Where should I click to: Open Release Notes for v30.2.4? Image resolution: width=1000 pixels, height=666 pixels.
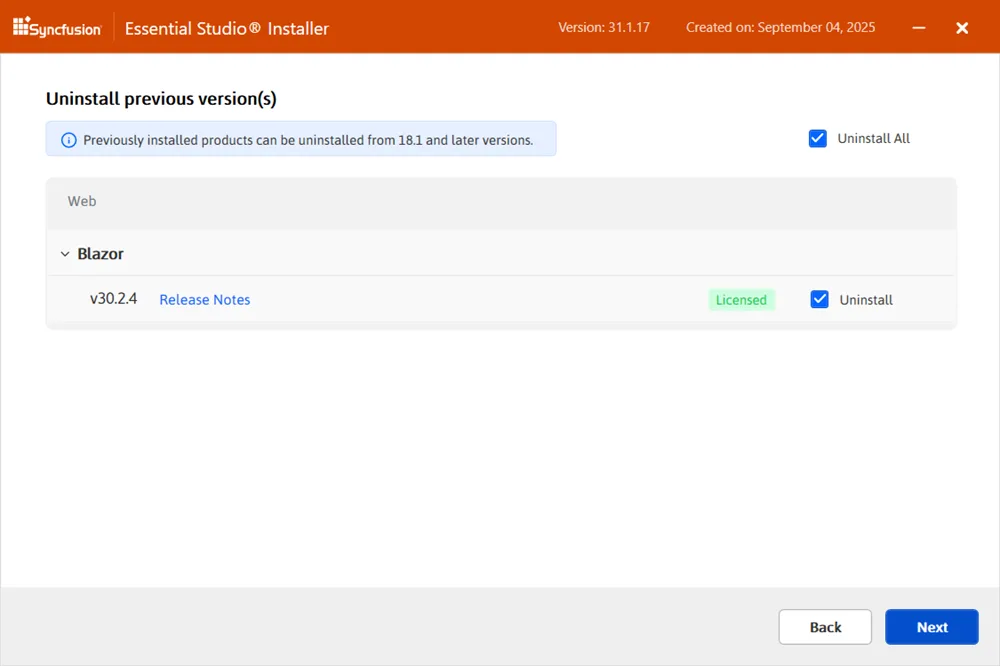tap(204, 299)
